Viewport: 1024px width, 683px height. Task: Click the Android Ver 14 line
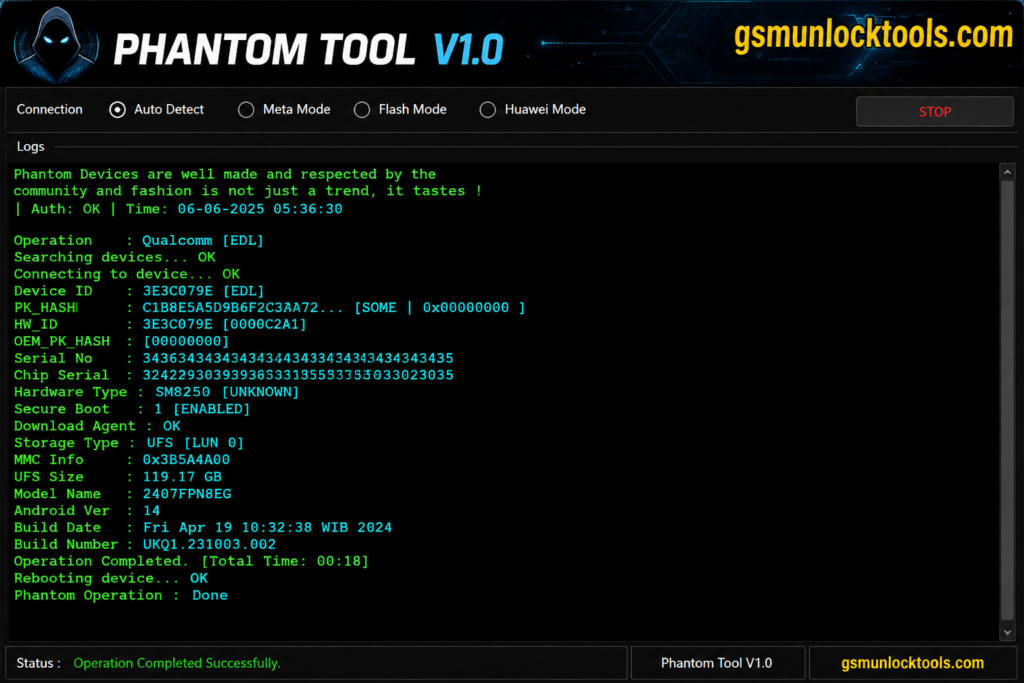pyautogui.click(x=87, y=511)
